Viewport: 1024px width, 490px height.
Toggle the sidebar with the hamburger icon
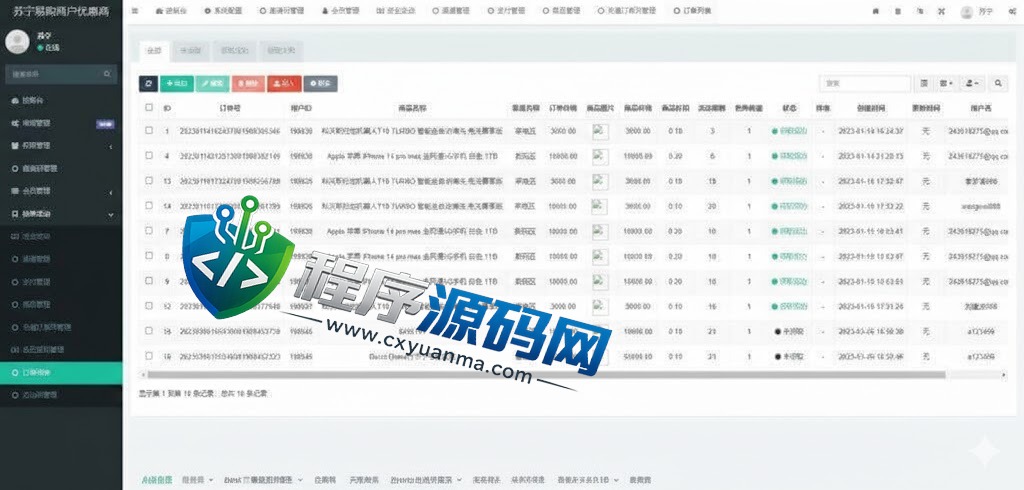[135, 11]
